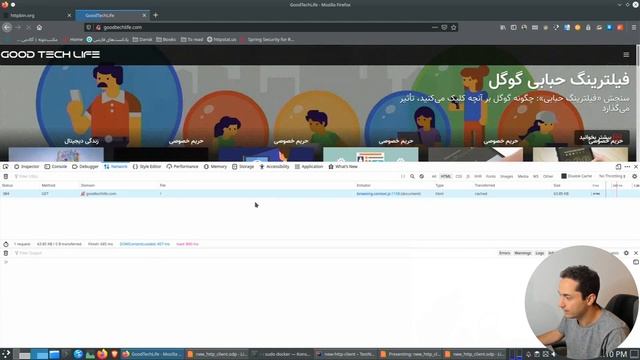
Task: Open the Style Editor tab
Action: 147,167
